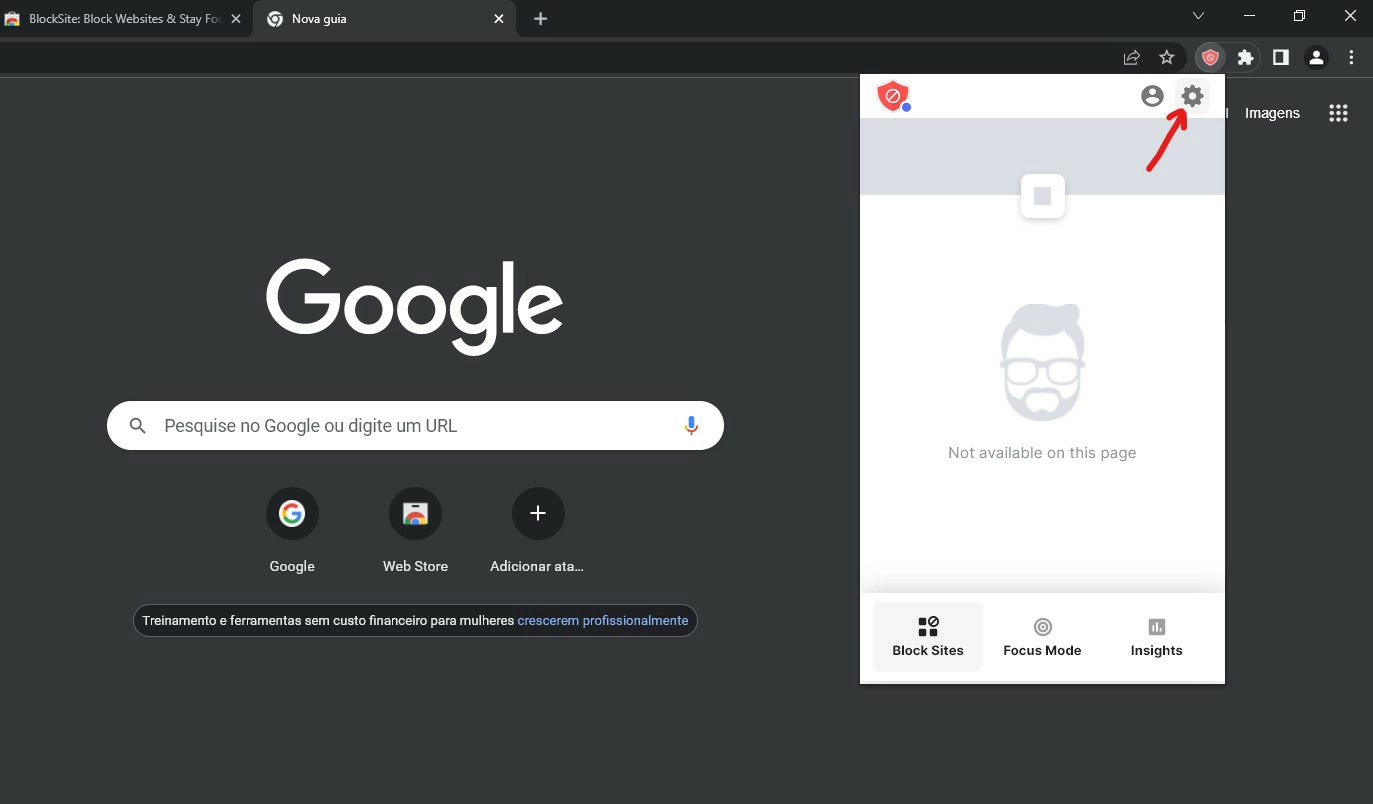Open the Imagens link
This screenshot has width=1373, height=804.
point(1272,113)
